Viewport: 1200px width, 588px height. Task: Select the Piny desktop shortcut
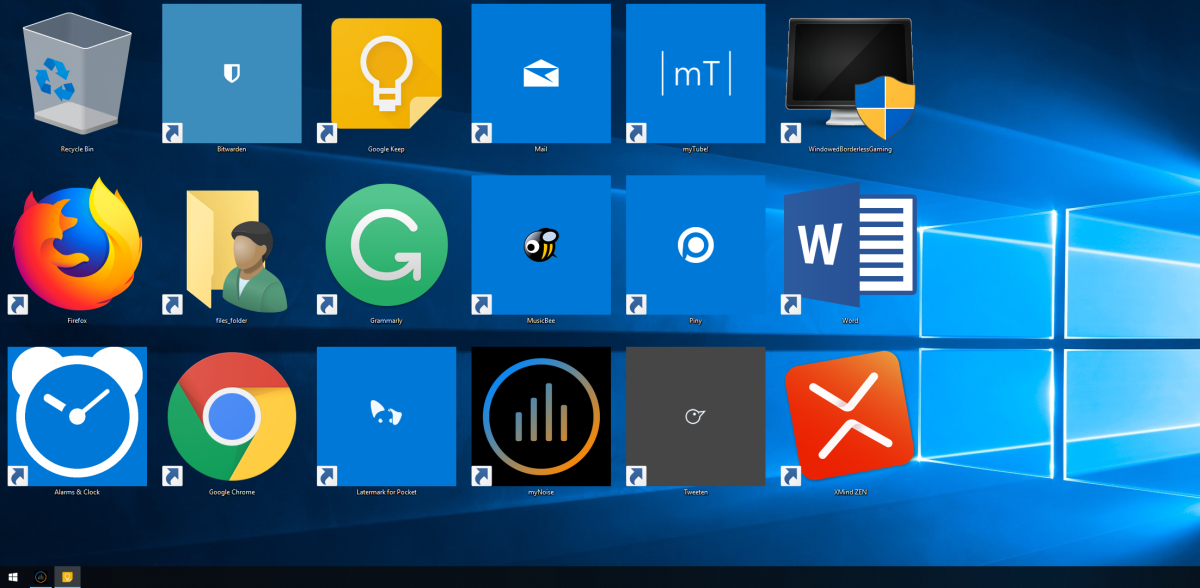click(x=695, y=245)
